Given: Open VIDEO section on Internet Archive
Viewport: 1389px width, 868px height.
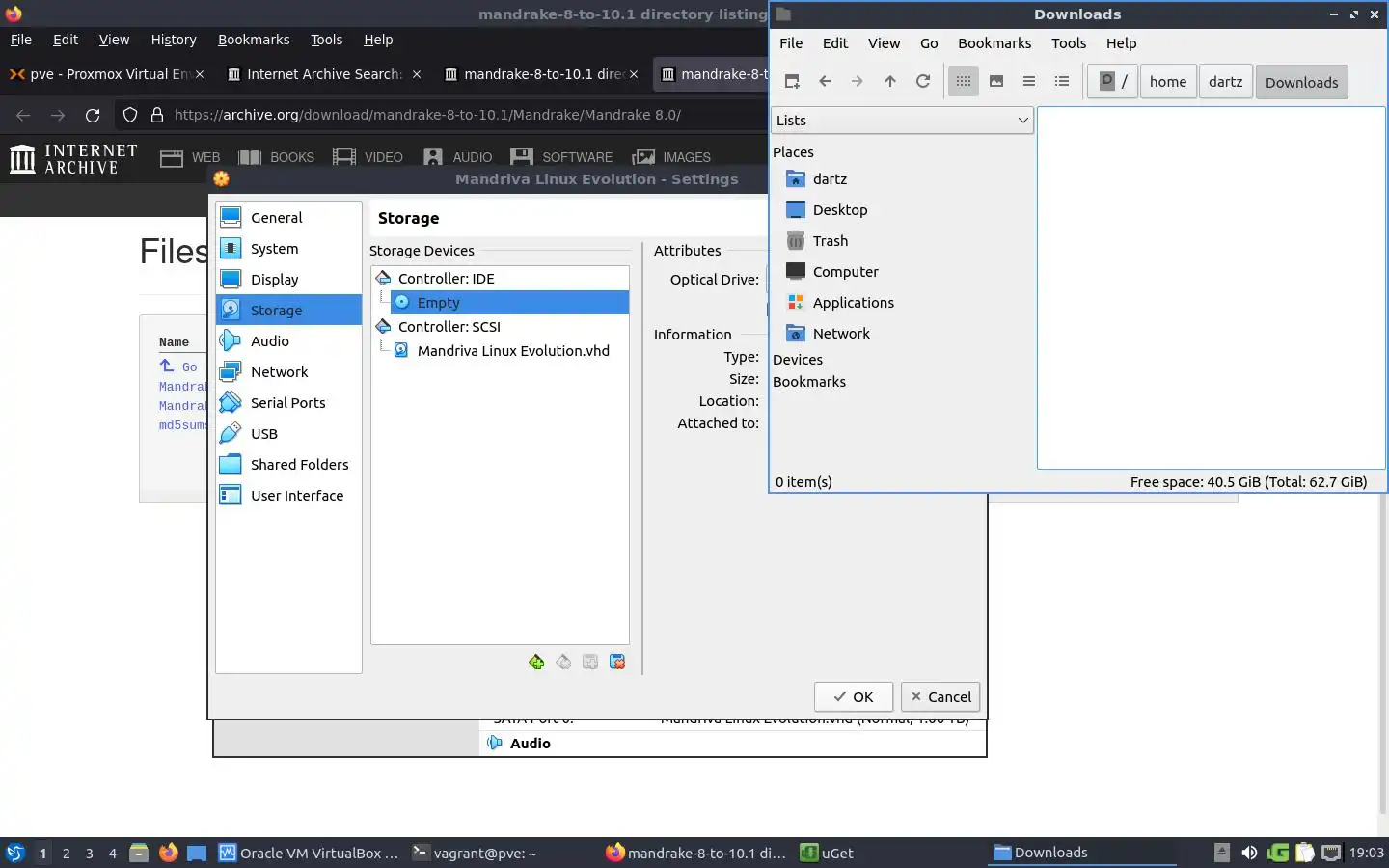Looking at the screenshot, I should pos(368,157).
